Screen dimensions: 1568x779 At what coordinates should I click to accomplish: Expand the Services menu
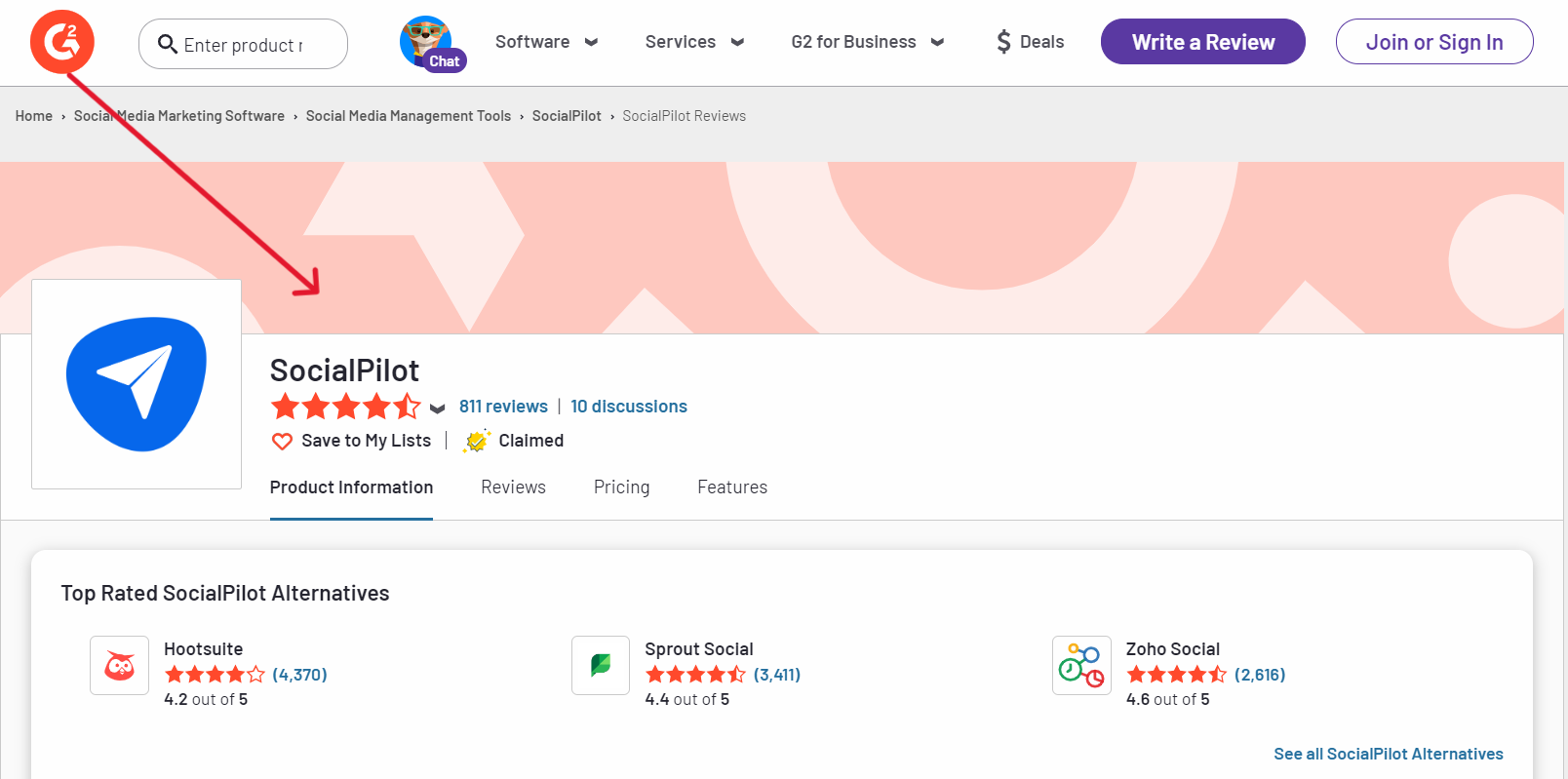click(694, 42)
